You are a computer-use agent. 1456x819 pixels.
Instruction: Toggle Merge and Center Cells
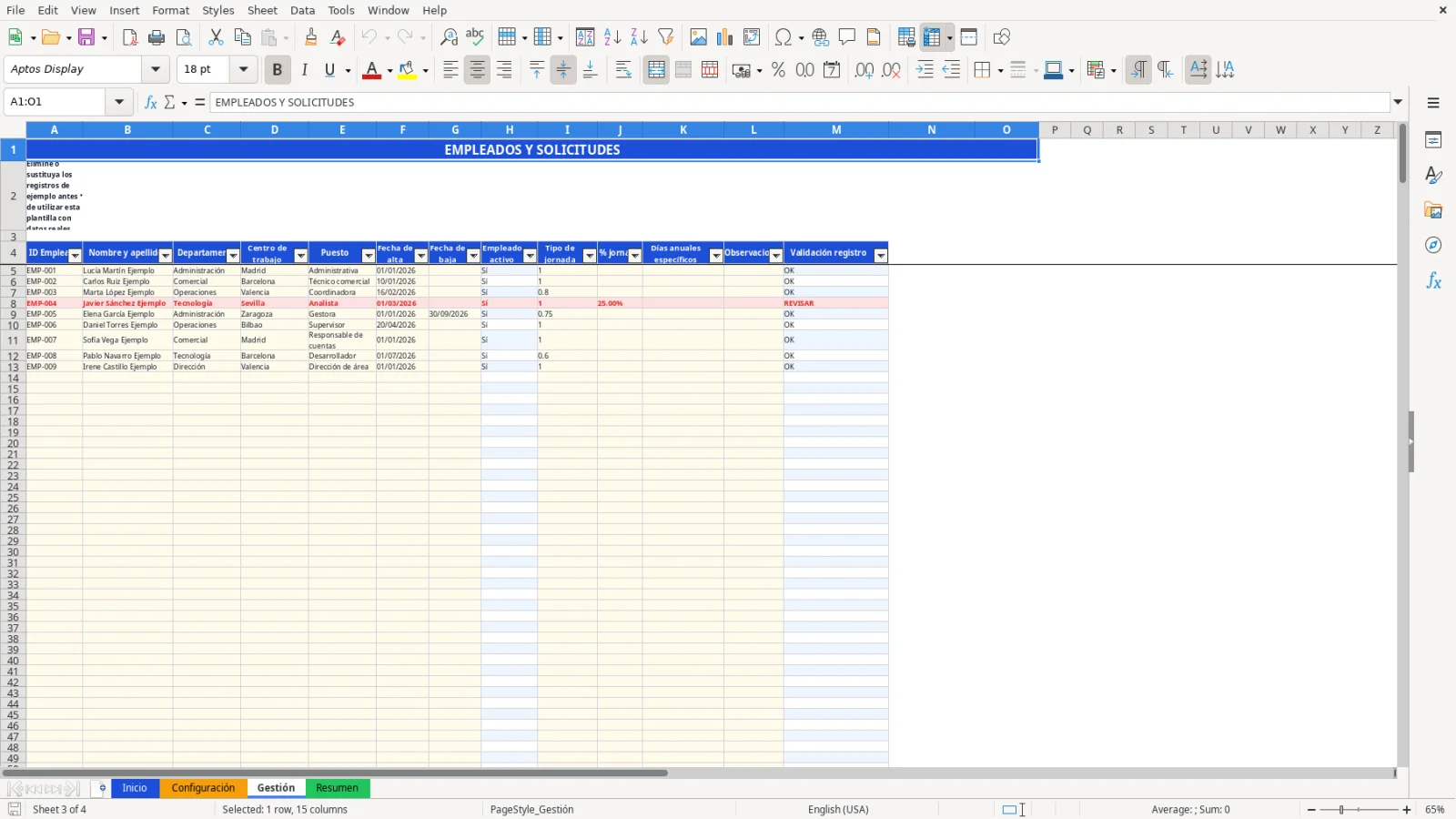pos(656,70)
